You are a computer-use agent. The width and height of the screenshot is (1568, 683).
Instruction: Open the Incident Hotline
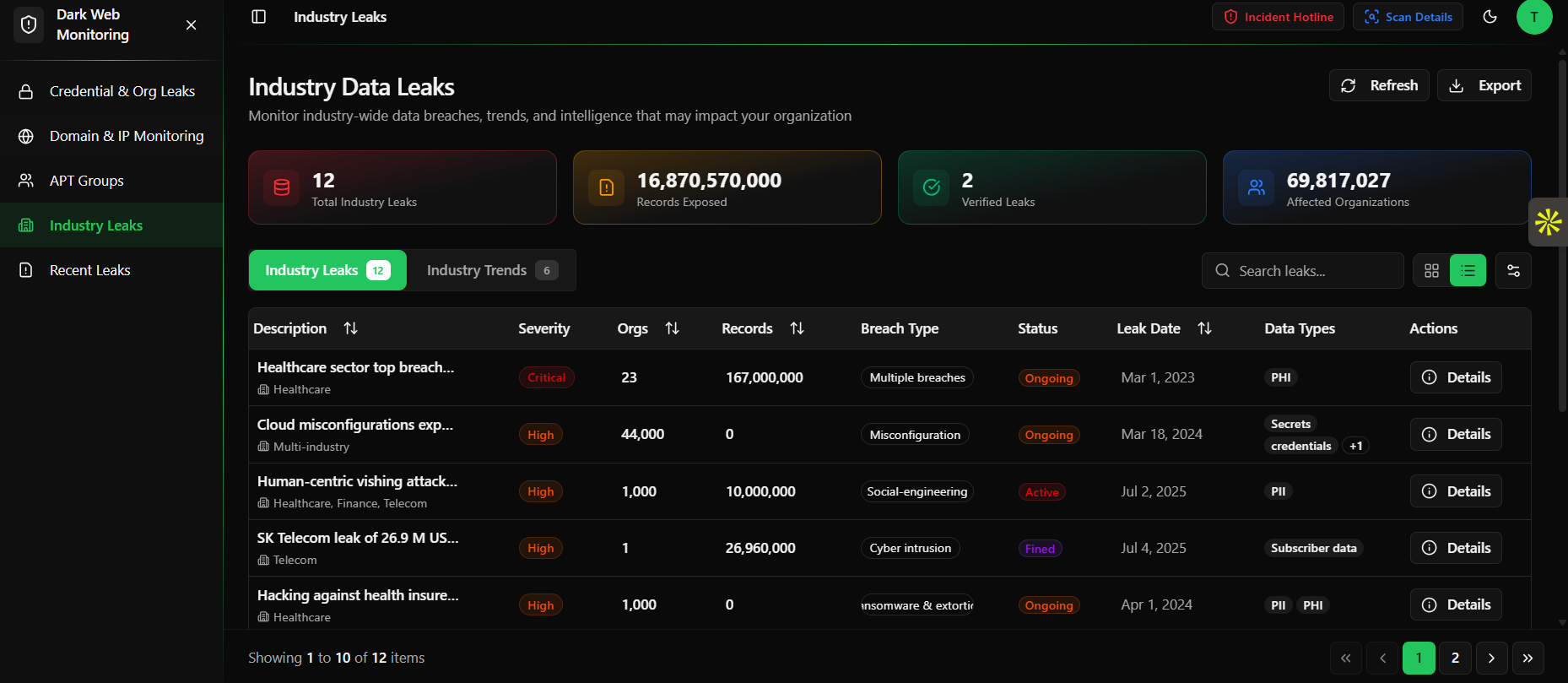tap(1278, 17)
